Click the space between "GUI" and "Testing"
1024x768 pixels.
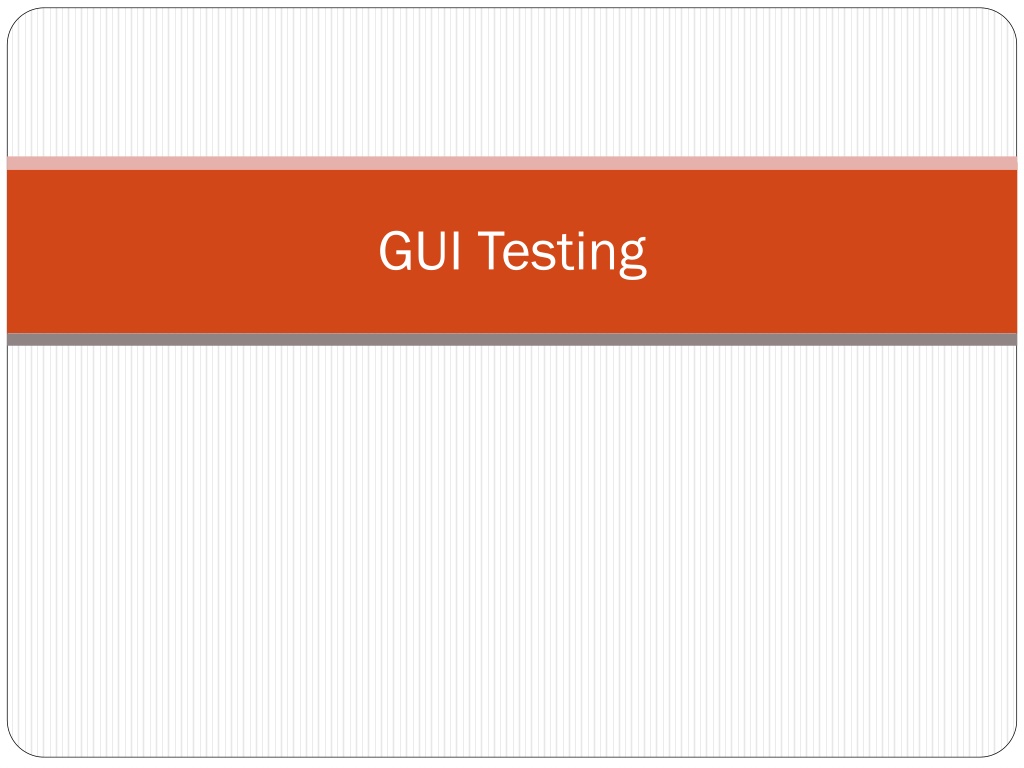pyautogui.click(x=470, y=251)
